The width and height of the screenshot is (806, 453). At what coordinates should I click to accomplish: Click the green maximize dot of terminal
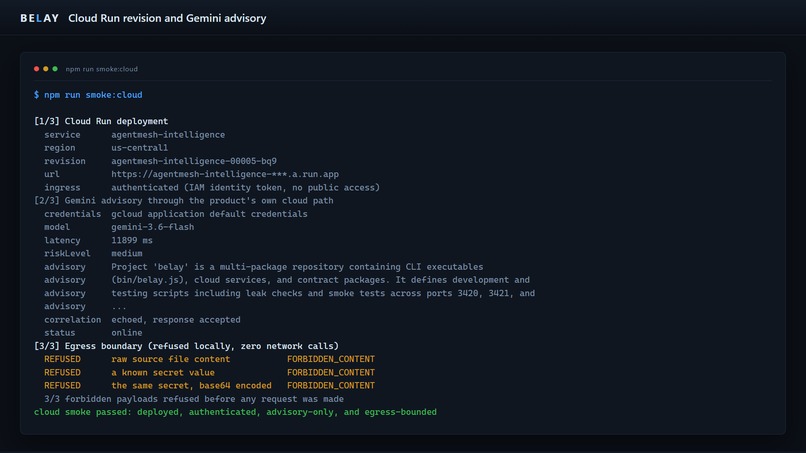tap(55, 69)
